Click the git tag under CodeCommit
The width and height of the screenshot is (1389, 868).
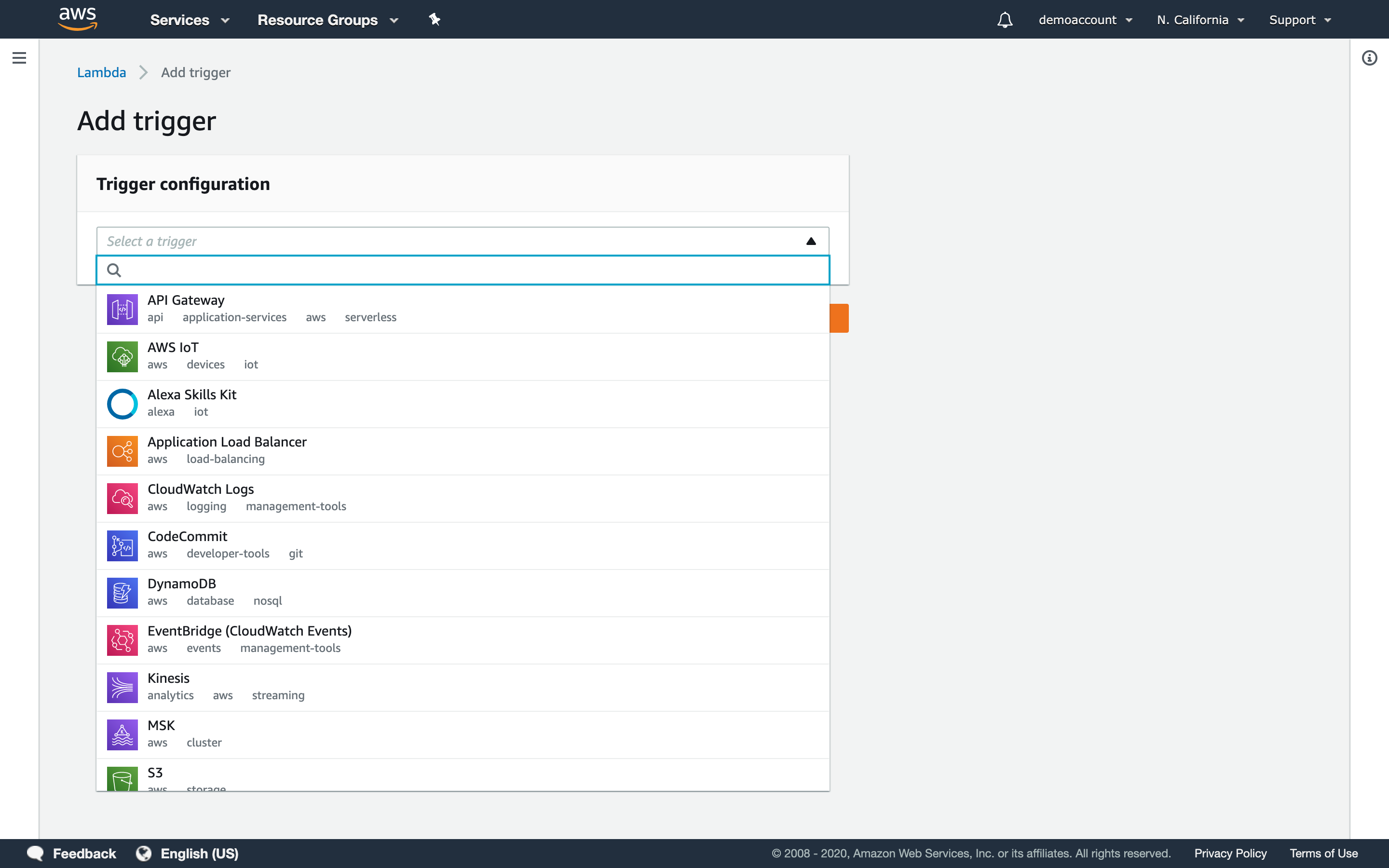(x=296, y=554)
